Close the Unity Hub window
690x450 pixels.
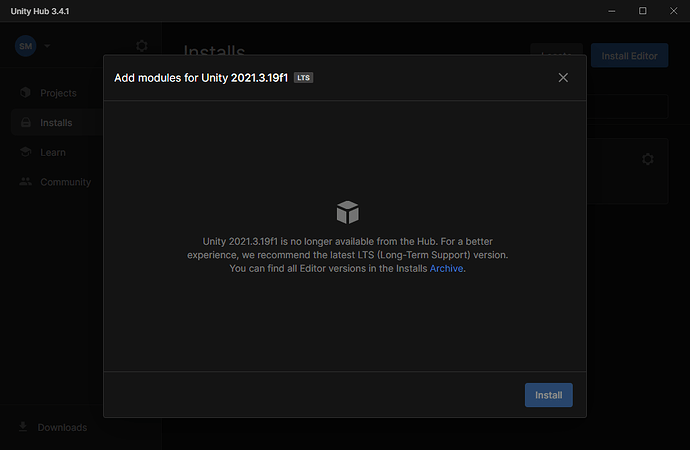(673, 11)
